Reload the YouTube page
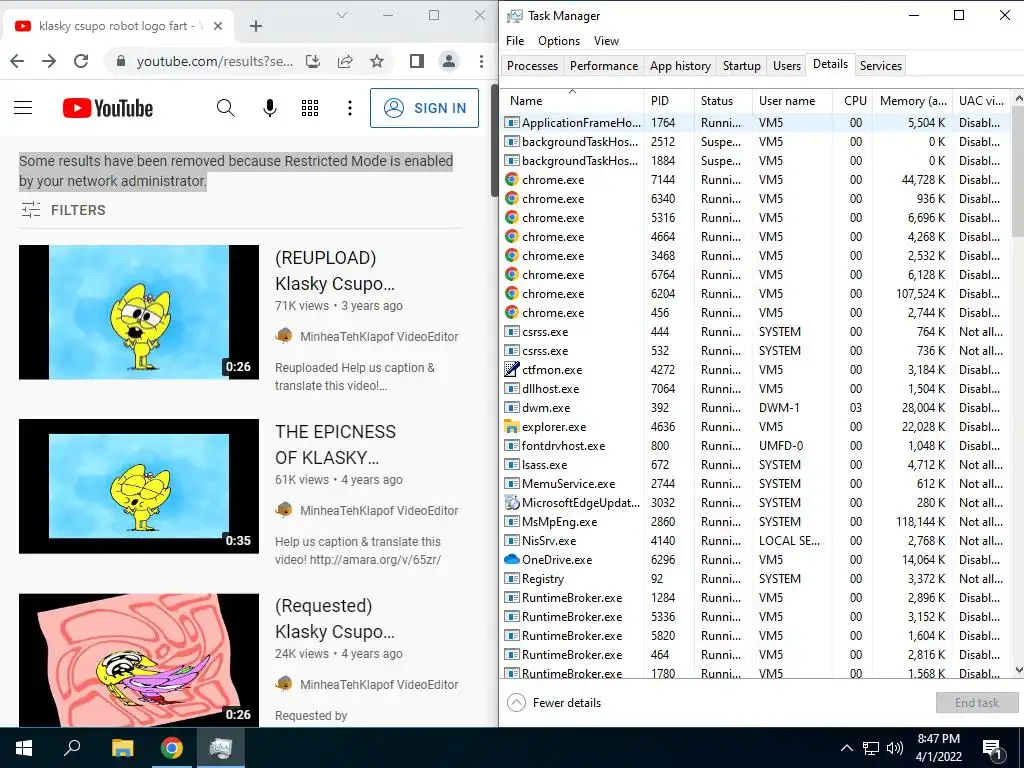The height and width of the screenshot is (768, 1024). (x=81, y=61)
